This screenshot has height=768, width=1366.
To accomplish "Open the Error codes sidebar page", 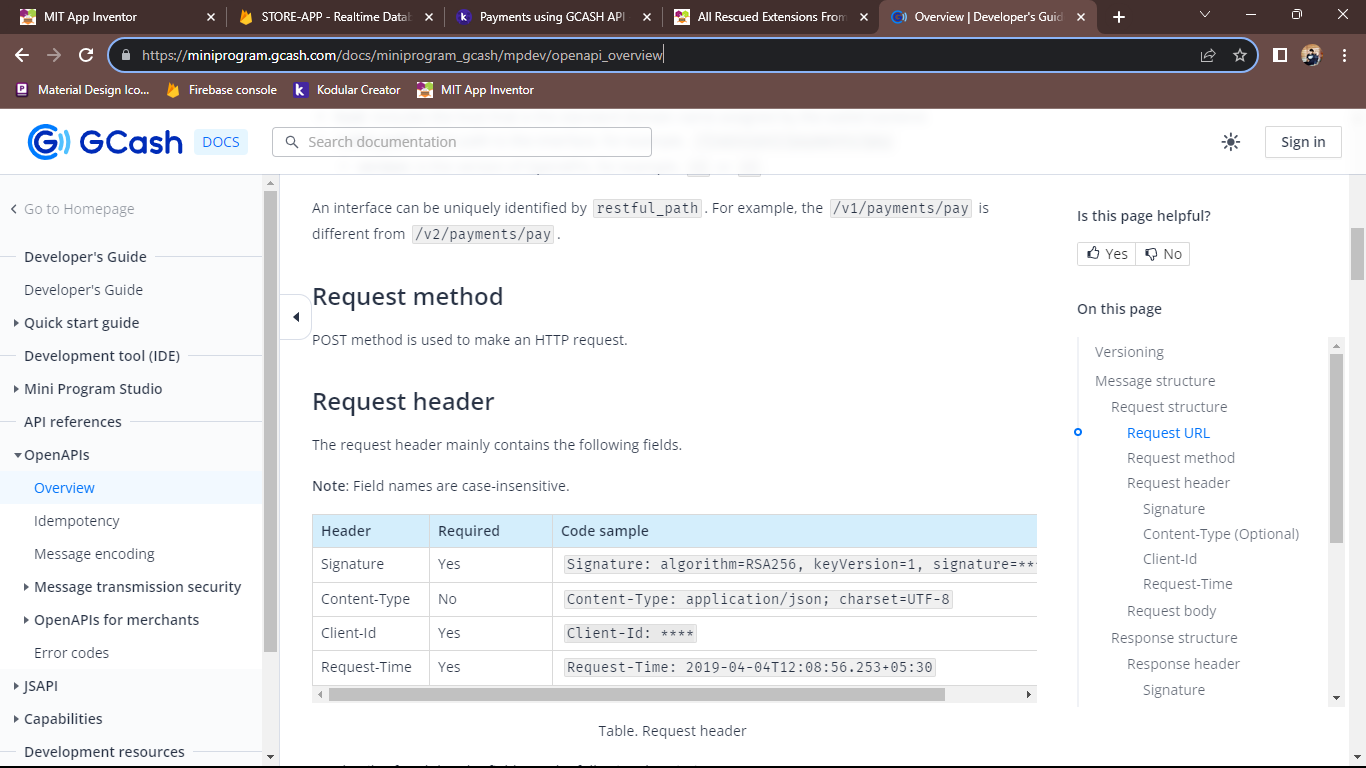I will point(71,653).
